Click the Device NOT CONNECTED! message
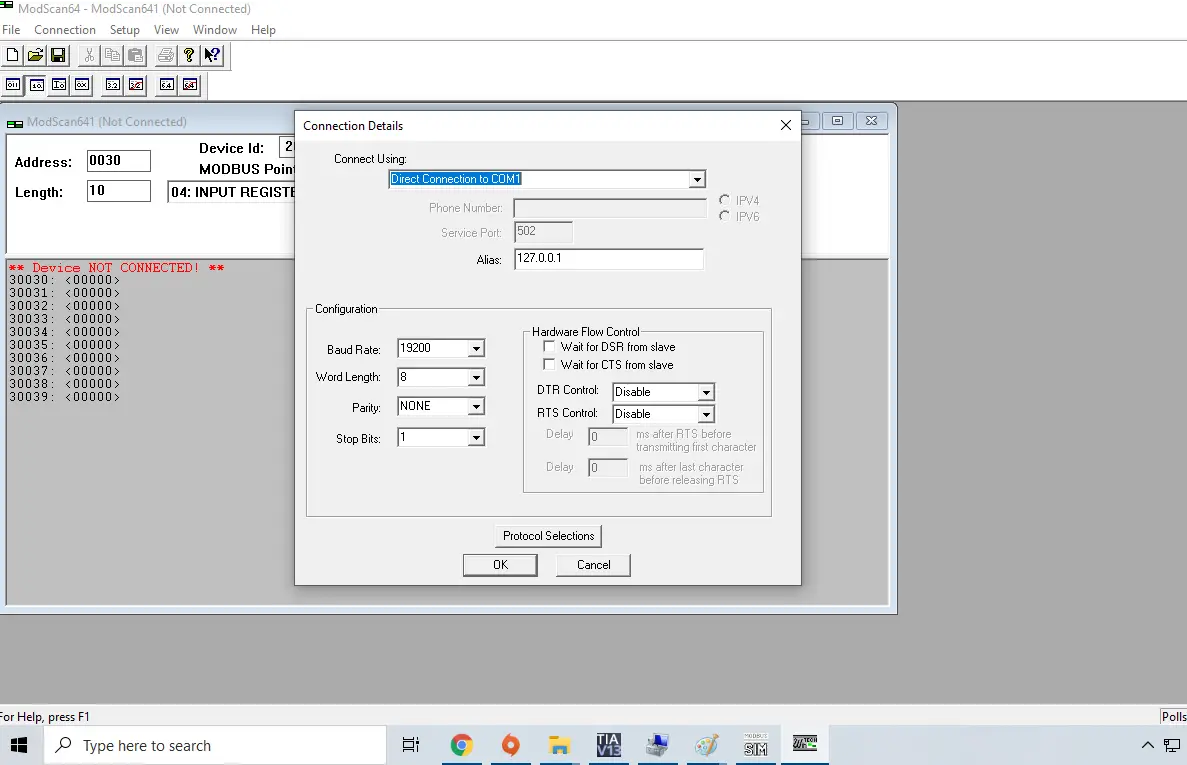Image resolution: width=1187 pixels, height=765 pixels. click(117, 268)
